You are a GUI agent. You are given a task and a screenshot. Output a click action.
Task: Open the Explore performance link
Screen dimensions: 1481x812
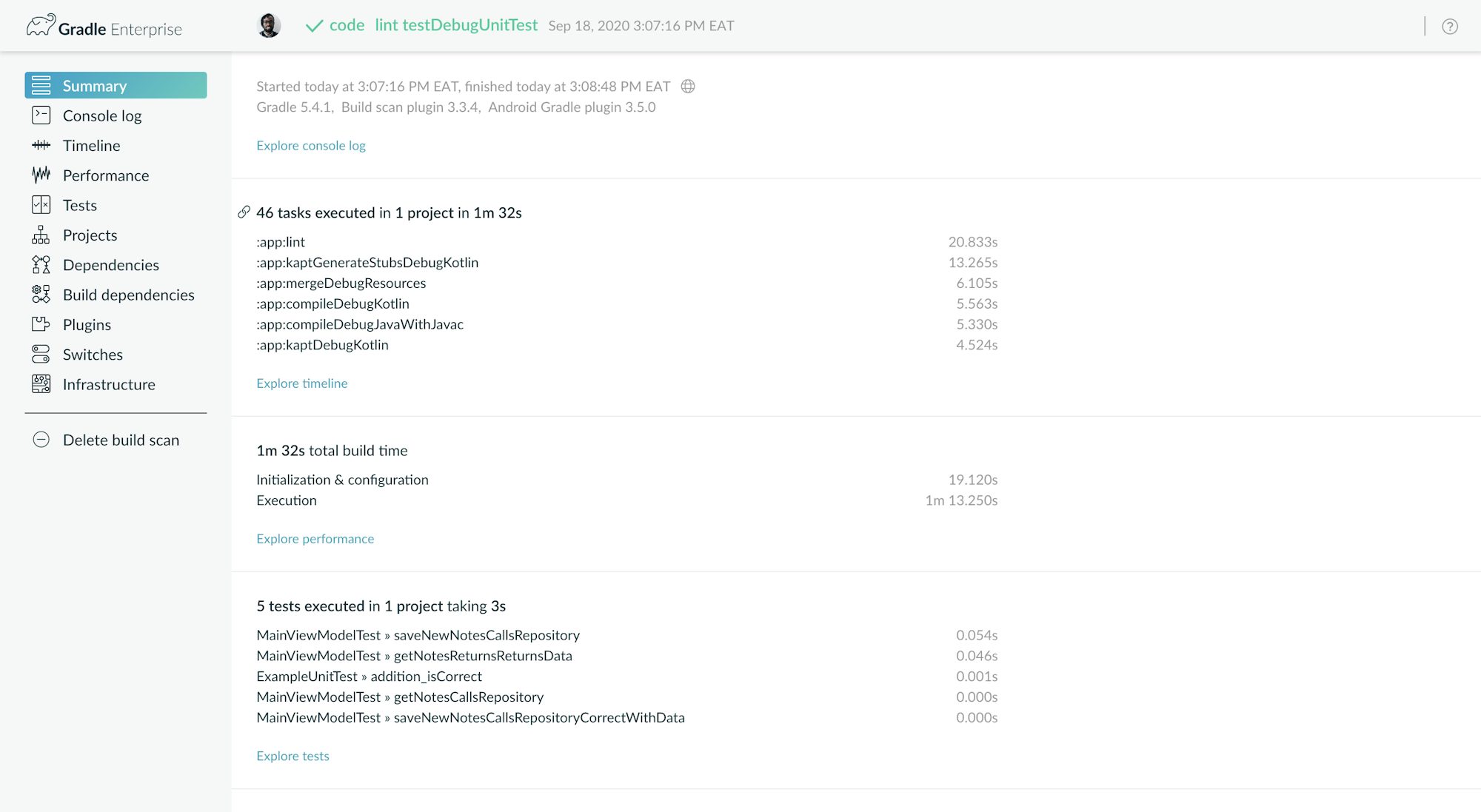tap(315, 539)
